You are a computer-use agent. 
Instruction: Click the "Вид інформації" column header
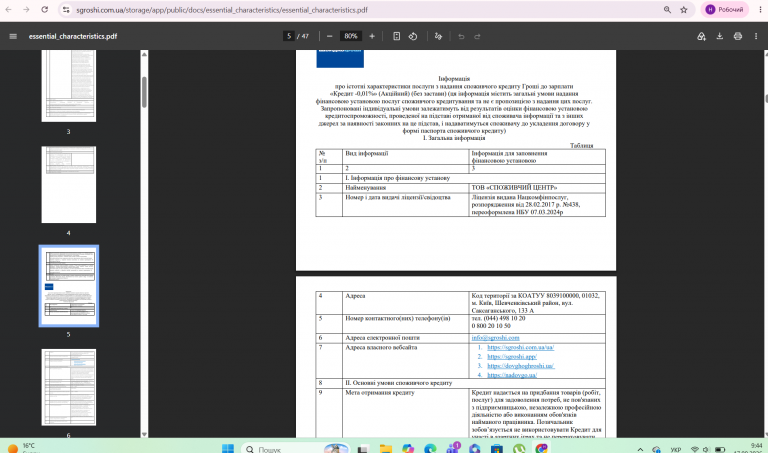click(x=406, y=157)
